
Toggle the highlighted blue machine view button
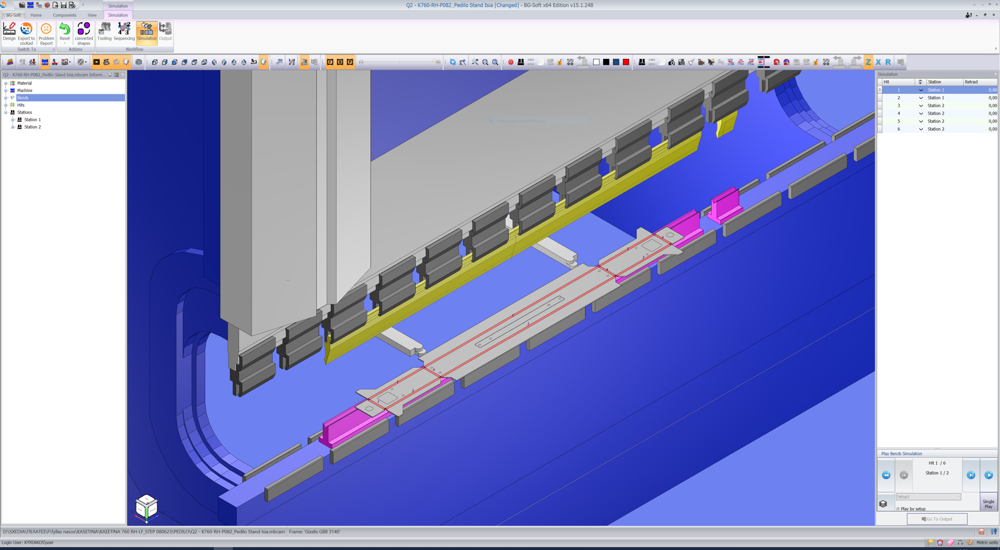[x=45, y=62]
